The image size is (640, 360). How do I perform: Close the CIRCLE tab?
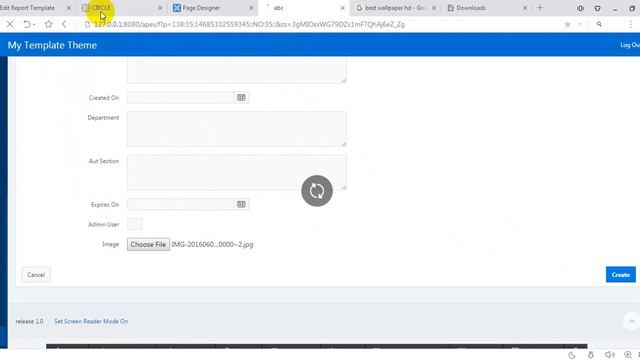tap(160, 8)
